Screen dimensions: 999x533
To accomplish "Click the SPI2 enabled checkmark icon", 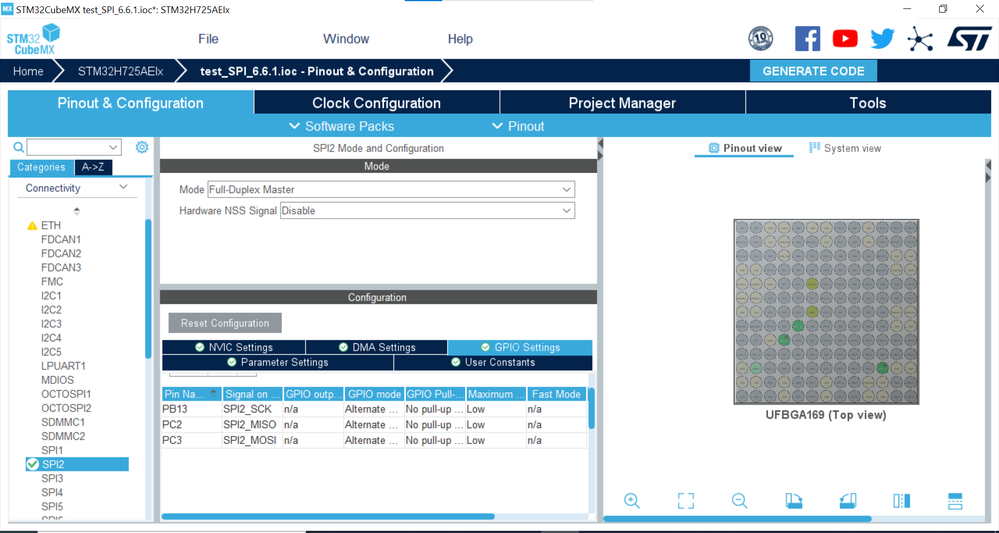I will [x=32, y=464].
